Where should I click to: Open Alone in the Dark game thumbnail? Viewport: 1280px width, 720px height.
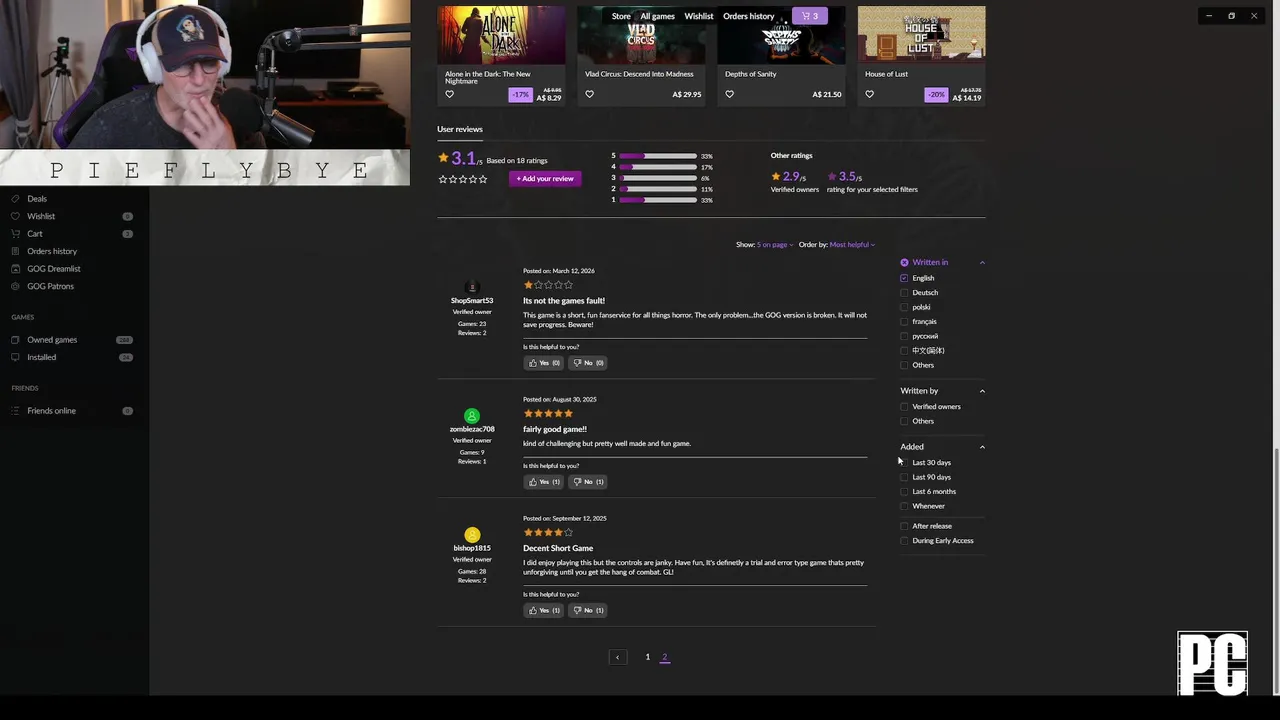pyautogui.click(x=501, y=35)
